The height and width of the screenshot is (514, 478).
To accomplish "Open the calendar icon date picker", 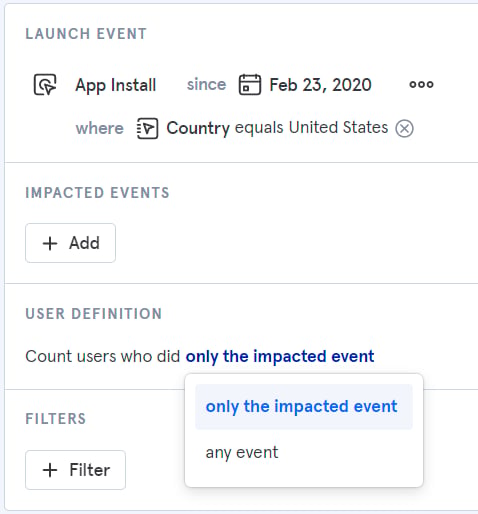I will 250,85.
